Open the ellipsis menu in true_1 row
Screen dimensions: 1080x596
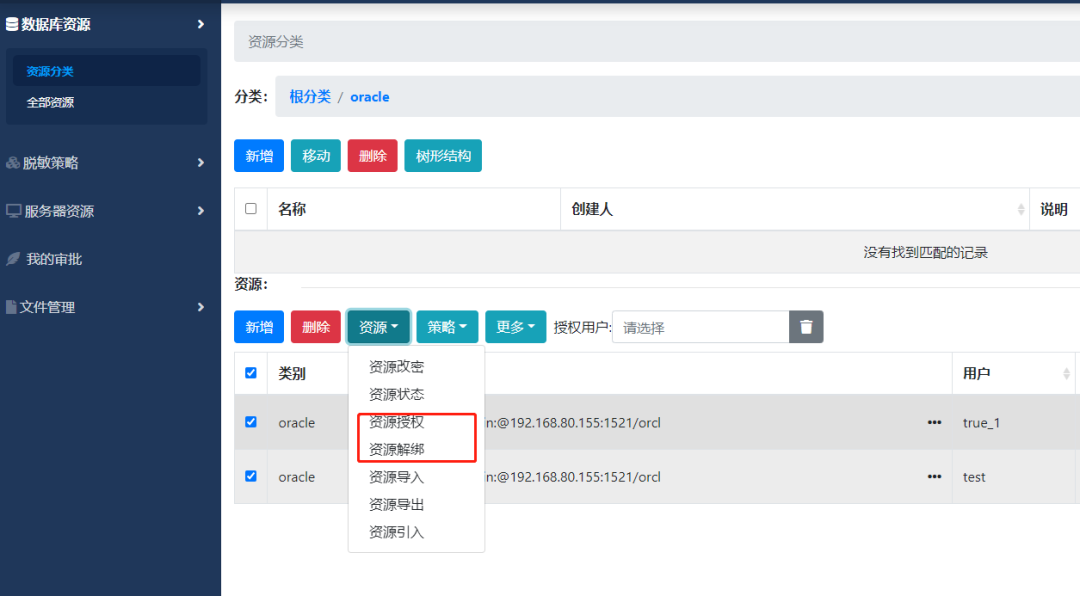(934, 422)
